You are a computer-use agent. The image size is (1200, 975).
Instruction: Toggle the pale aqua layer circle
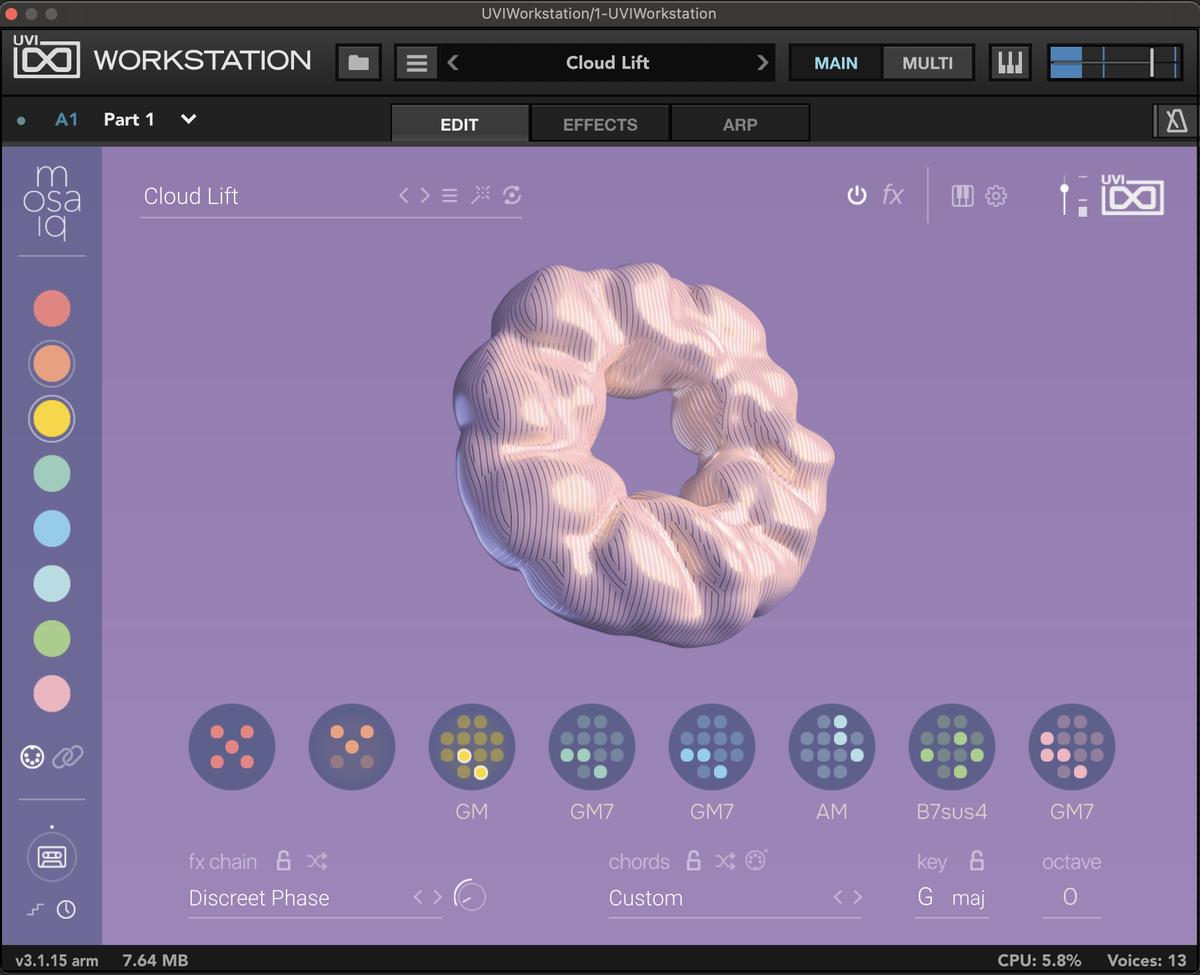[x=52, y=583]
